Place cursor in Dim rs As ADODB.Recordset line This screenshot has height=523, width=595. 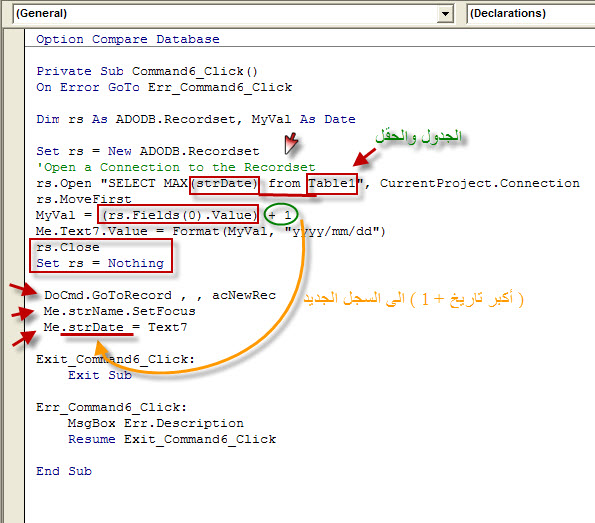196,120
